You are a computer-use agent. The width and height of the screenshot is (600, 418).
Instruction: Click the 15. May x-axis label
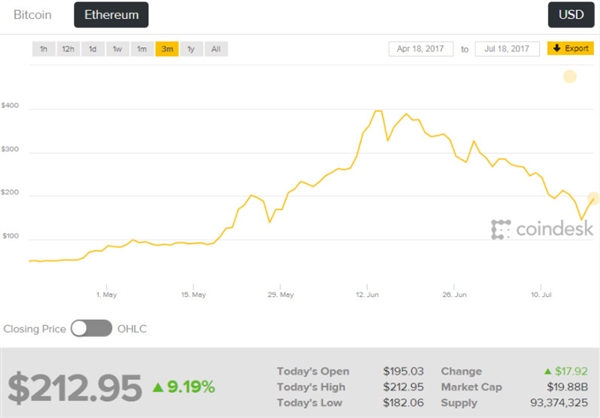[193, 295]
